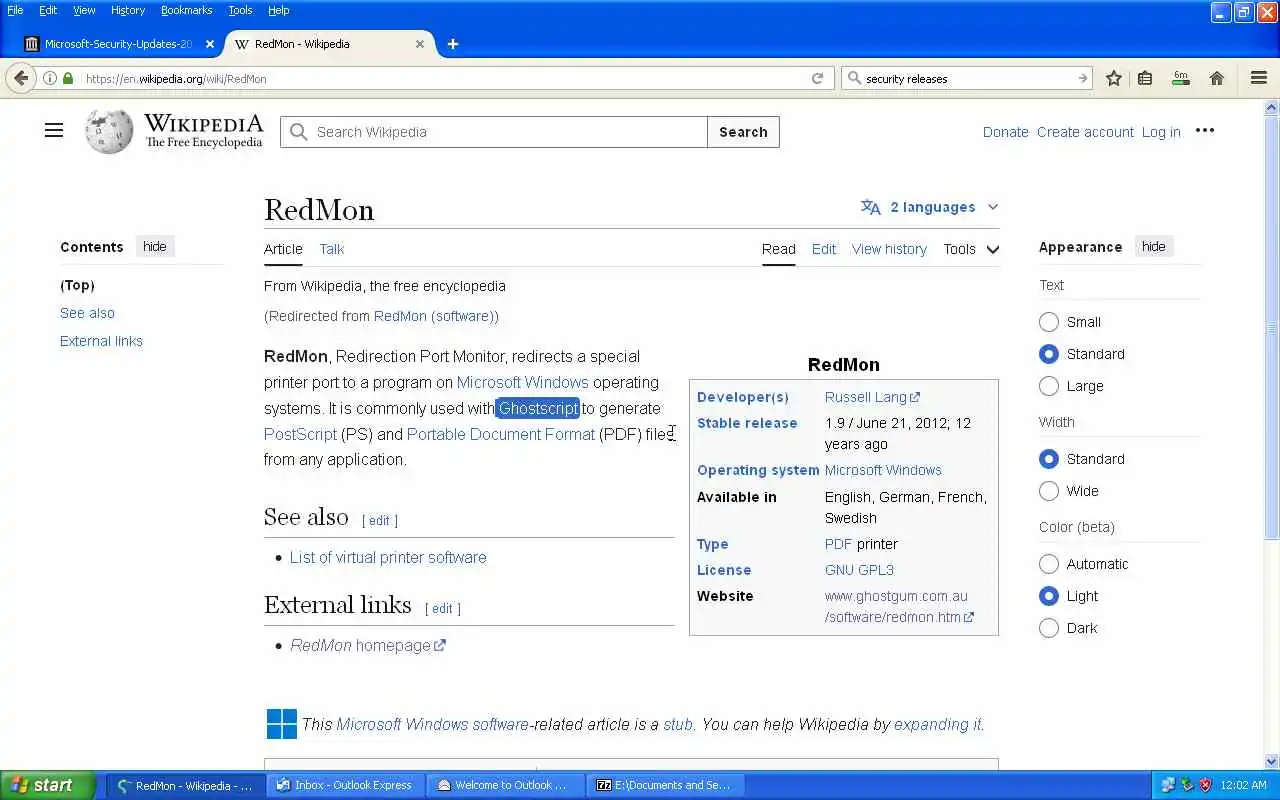Click the search go arrow

(x=1082, y=78)
